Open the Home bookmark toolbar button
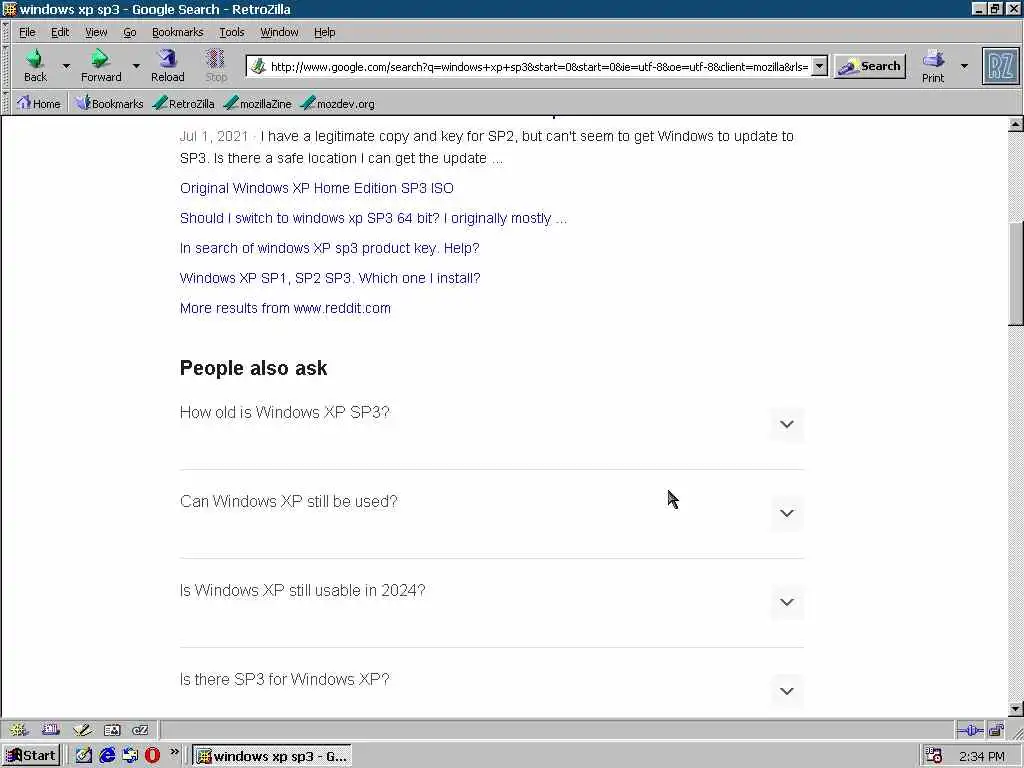Image resolution: width=1024 pixels, height=768 pixels. [x=39, y=103]
